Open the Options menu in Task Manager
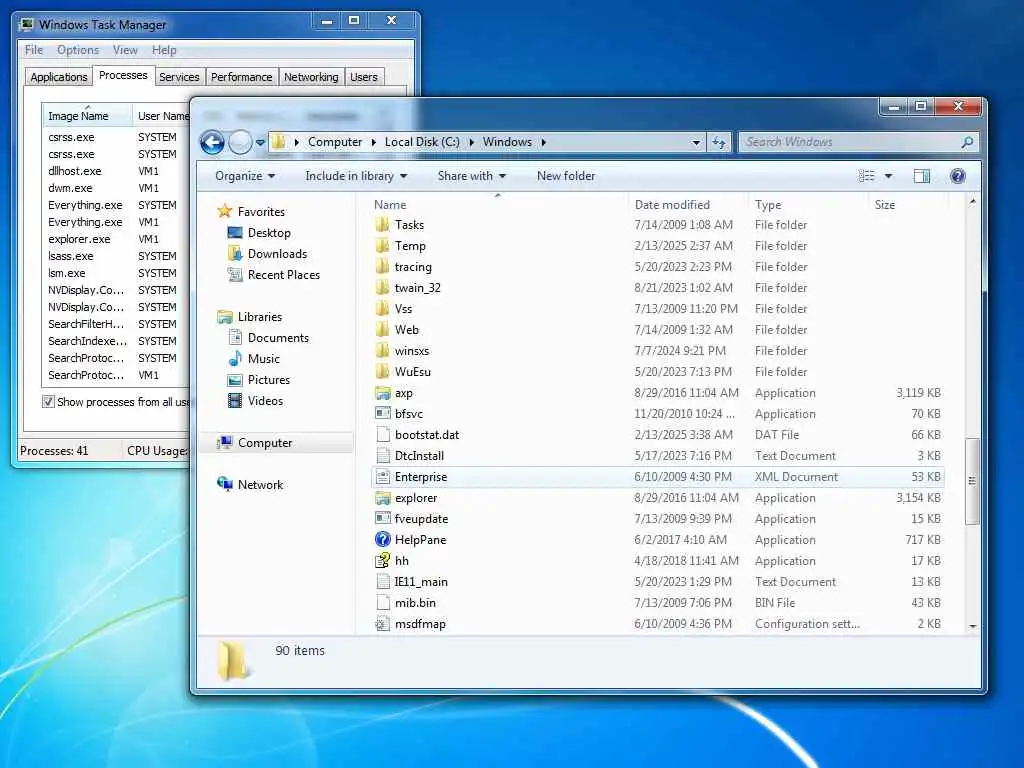The height and width of the screenshot is (768, 1024). (78, 50)
